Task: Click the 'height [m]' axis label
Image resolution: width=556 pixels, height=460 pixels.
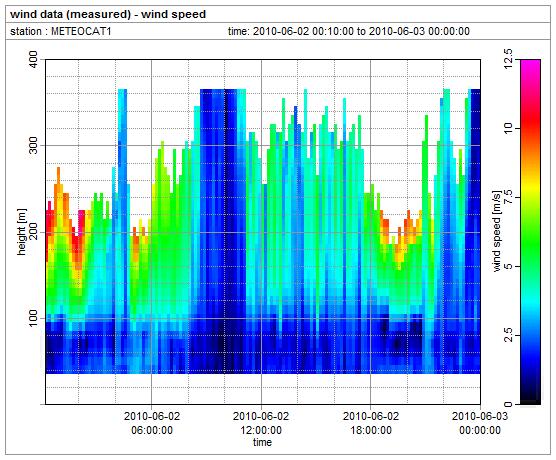Action: (x=22, y=232)
